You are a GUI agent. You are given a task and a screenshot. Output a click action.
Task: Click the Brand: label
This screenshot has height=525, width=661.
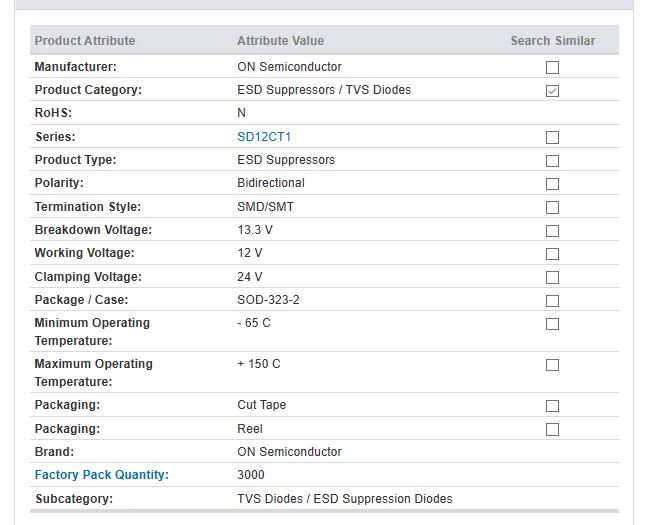54,452
